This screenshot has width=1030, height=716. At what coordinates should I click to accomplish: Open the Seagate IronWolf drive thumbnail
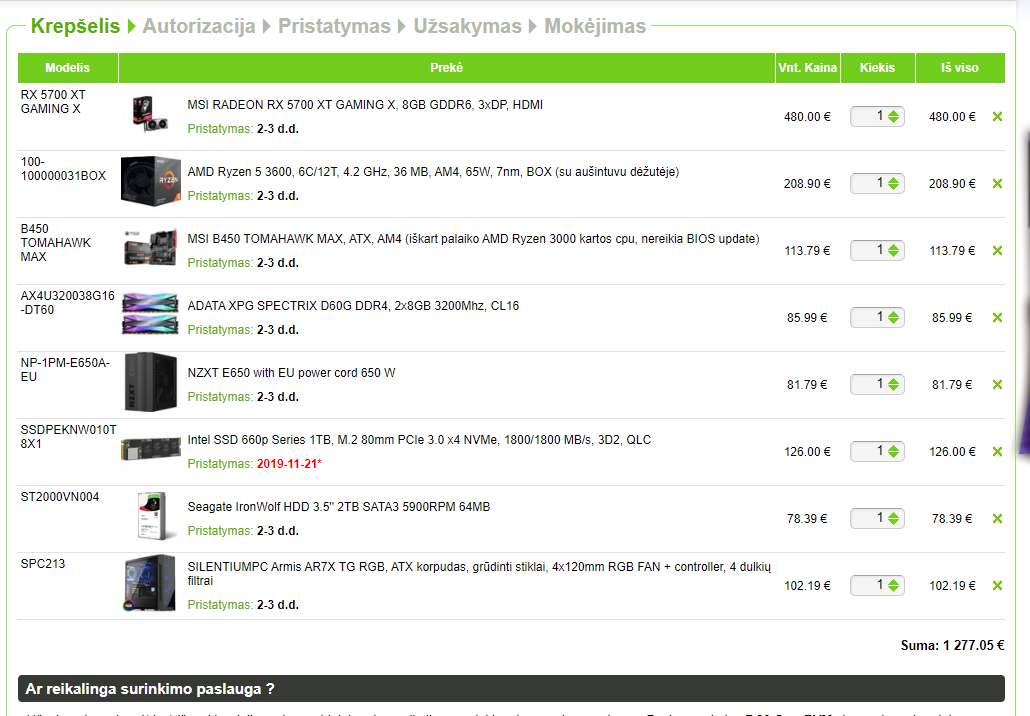(151, 516)
